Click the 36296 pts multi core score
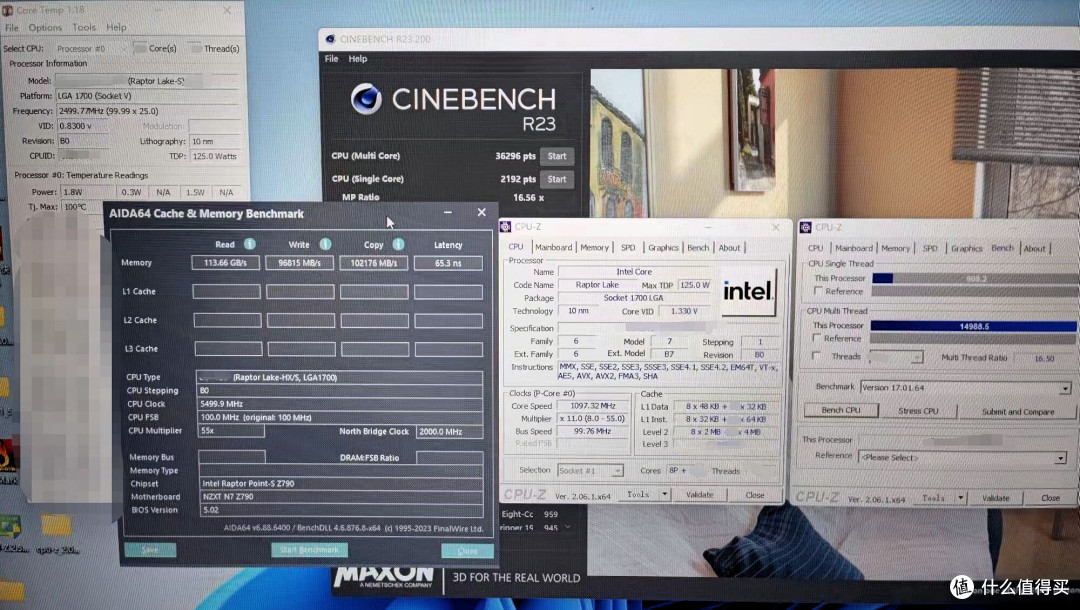 (x=515, y=156)
